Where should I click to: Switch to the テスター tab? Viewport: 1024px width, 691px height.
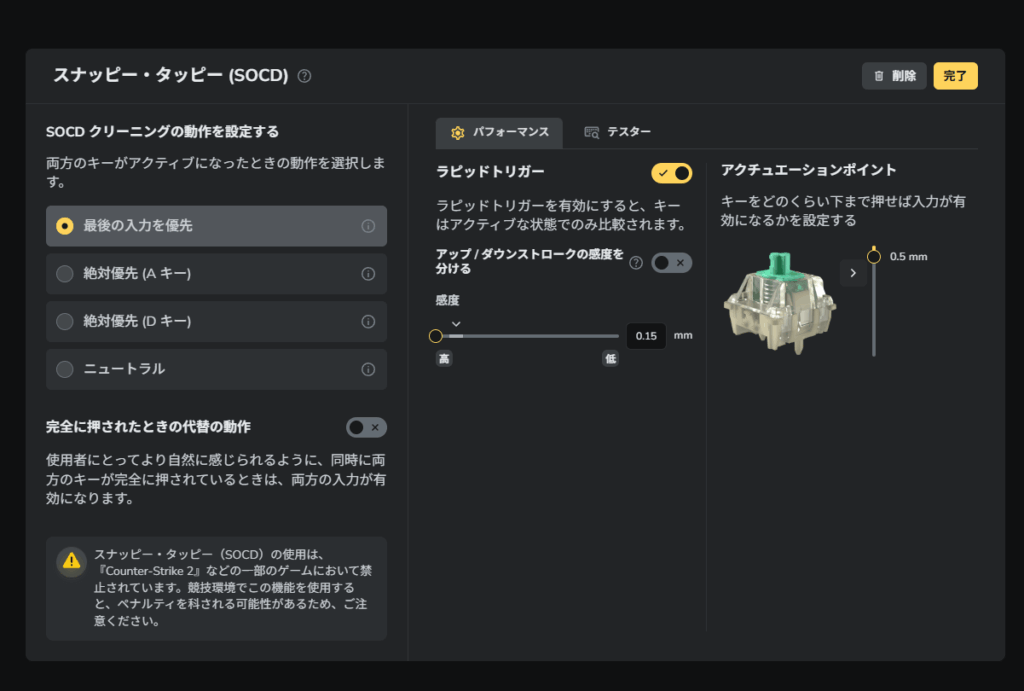click(x=618, y=132)
